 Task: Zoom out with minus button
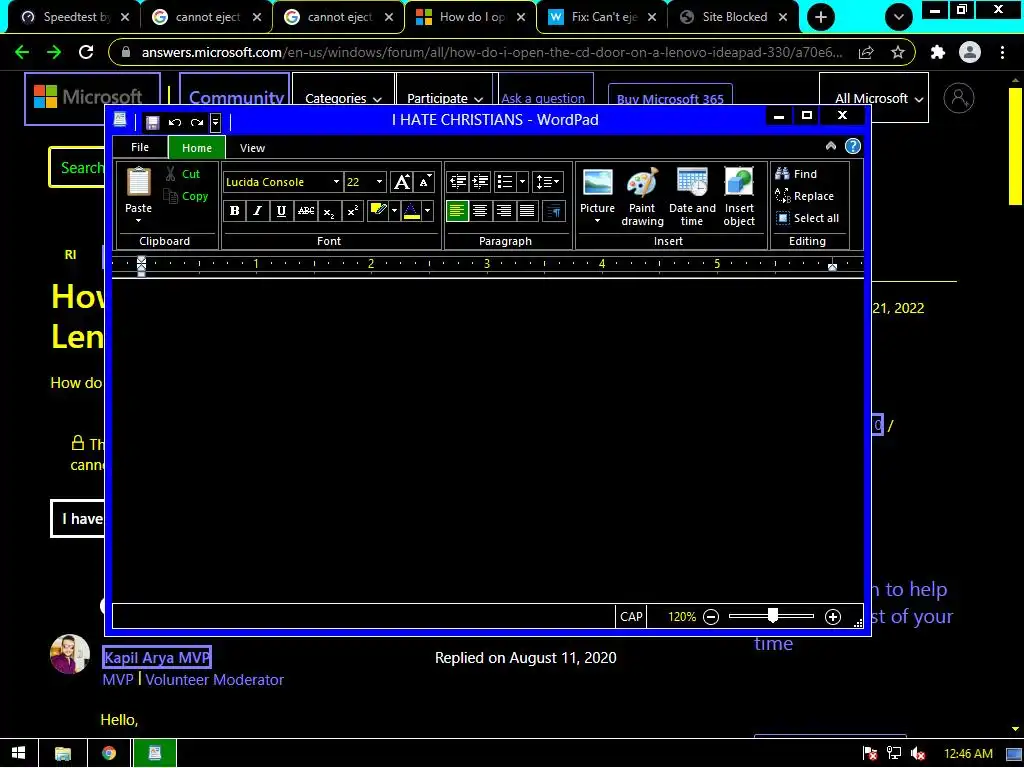711,617
